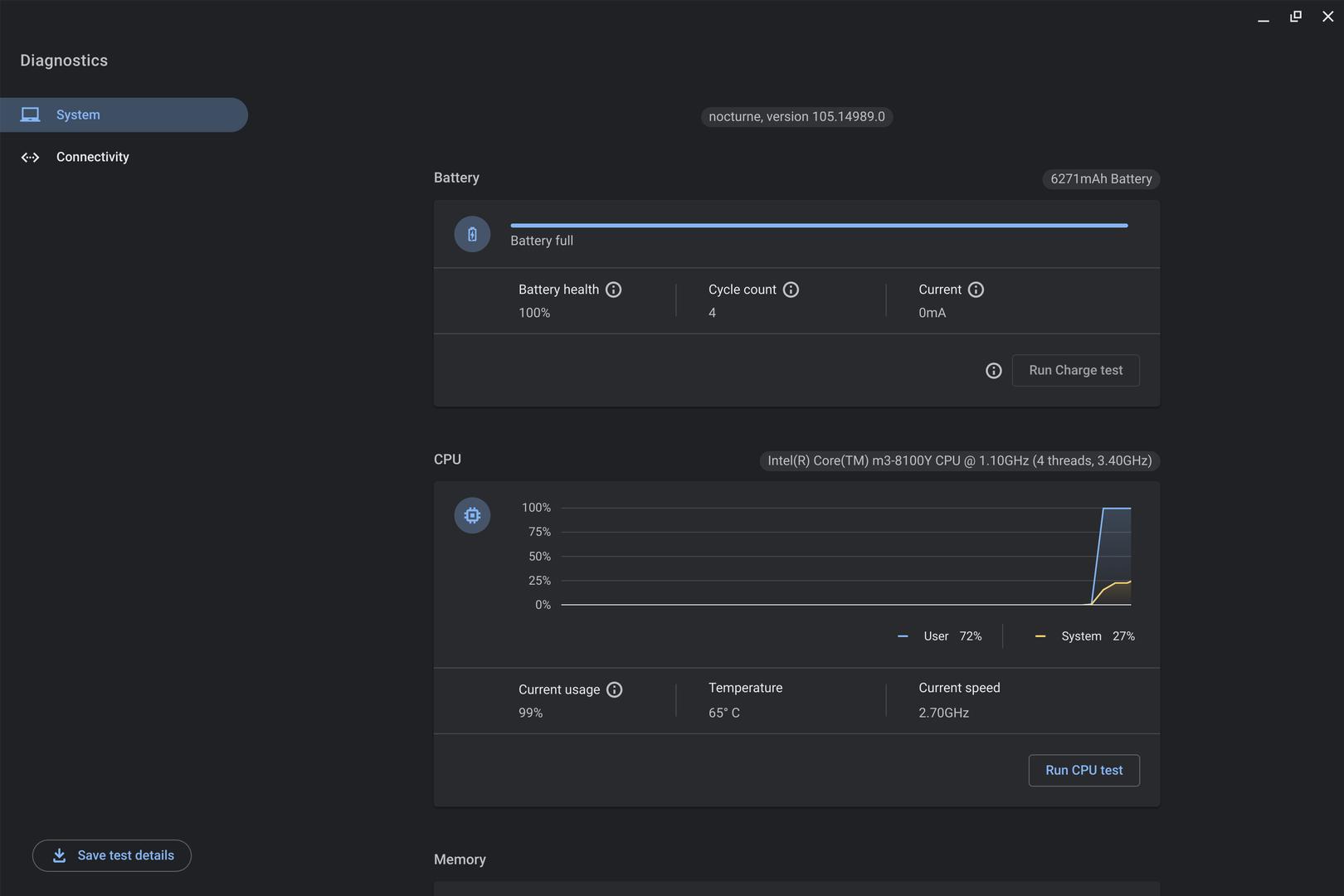
Task: Click the Intel Core m3-8100Y CPU chip label
Action: pos(959,460)
